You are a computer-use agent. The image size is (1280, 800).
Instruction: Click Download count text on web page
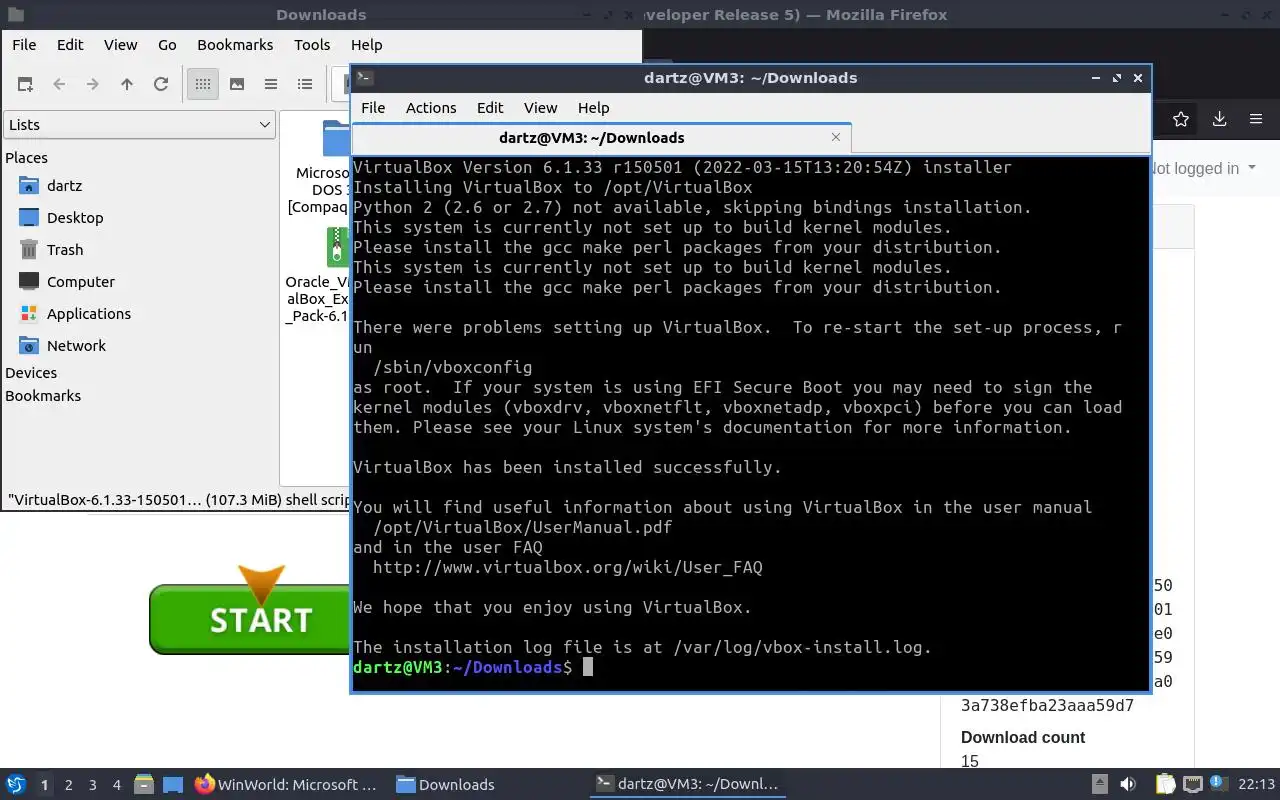click(1023, 737)
